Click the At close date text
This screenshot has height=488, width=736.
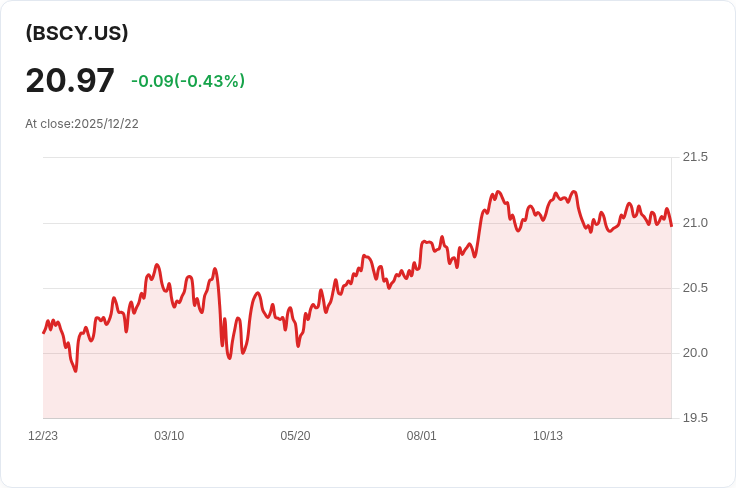82,124
